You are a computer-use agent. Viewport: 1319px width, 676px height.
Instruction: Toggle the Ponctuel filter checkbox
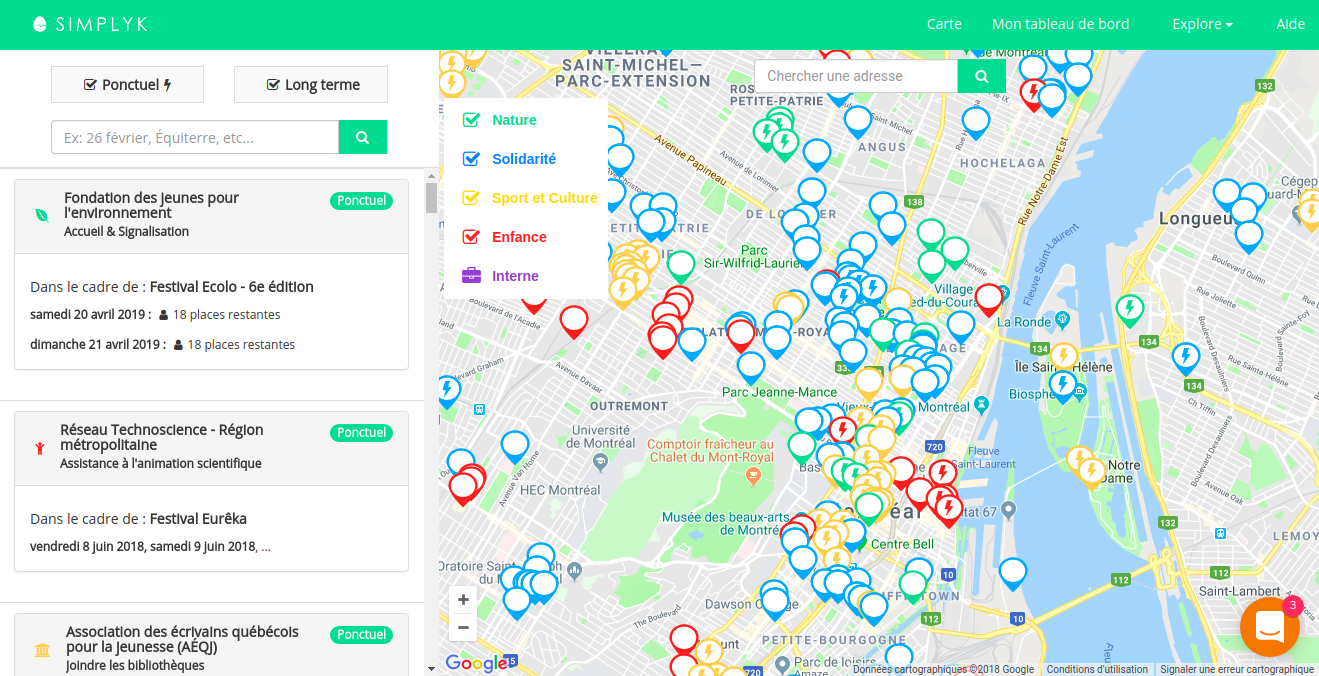coord(128,85)
